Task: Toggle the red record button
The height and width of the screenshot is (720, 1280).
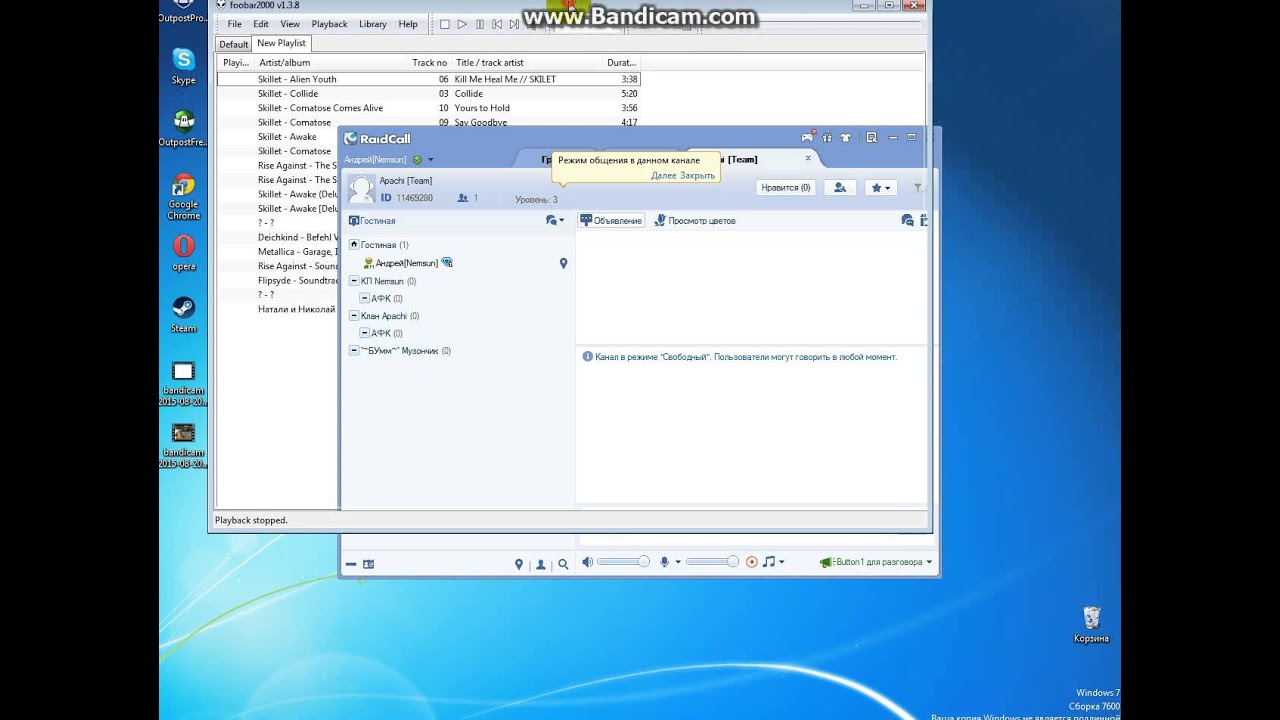Action: (752, 562)
